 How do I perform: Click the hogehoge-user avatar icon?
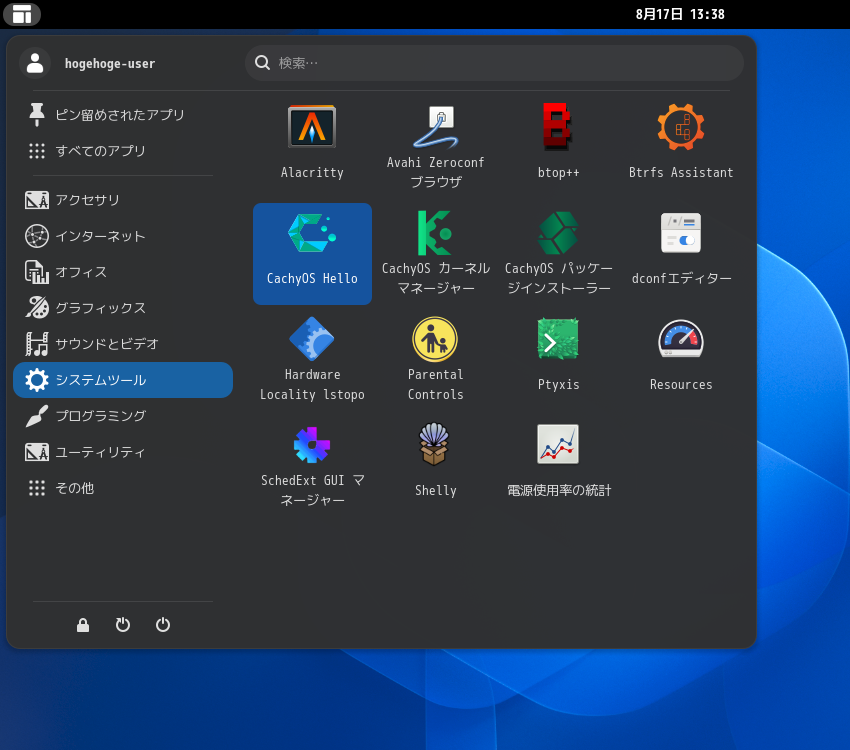pyautogui.click(x=35, y=63)
